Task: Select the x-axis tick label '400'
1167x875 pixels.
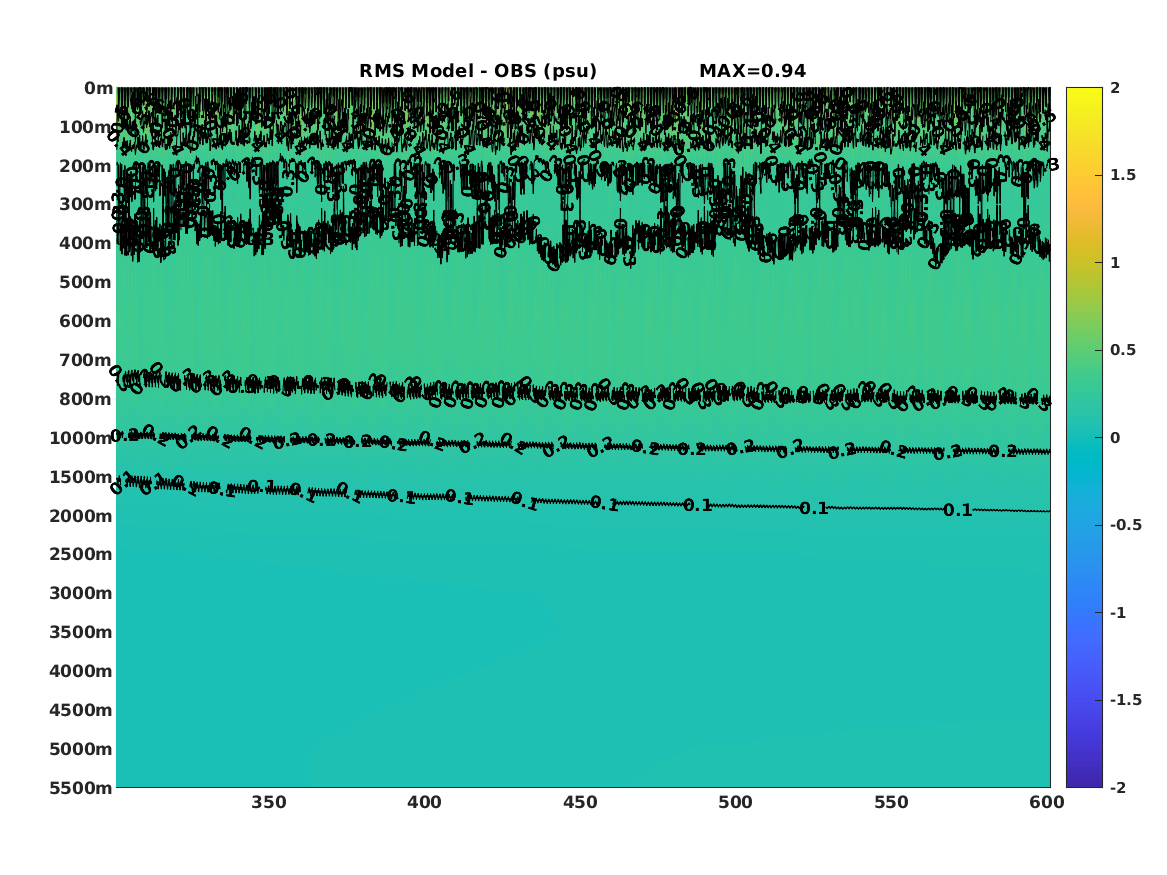Action: point(424,803)
